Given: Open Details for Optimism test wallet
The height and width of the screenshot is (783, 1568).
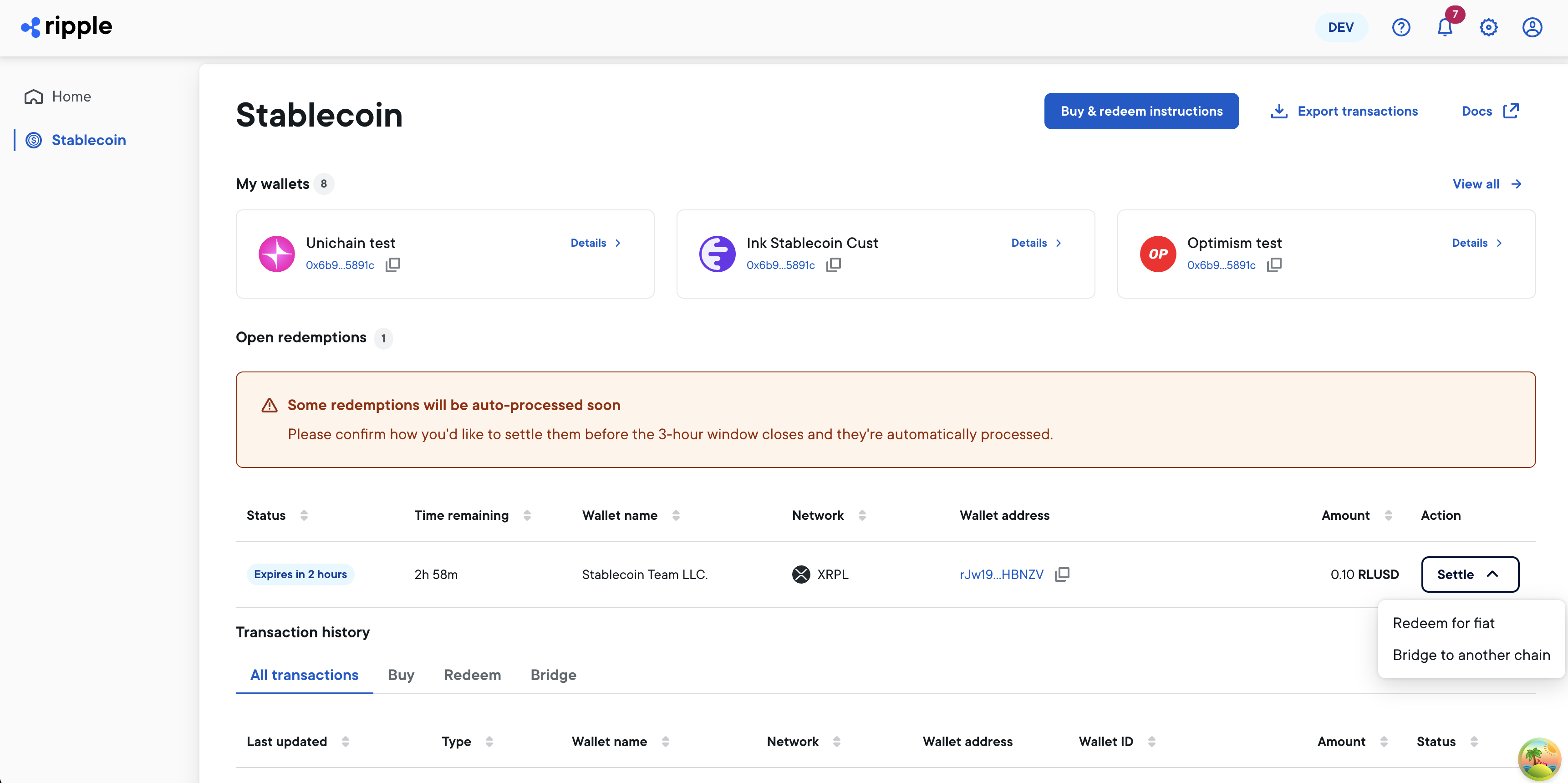Looking at the screenshot, I should pyautogui.click(x=1477, y=243).
